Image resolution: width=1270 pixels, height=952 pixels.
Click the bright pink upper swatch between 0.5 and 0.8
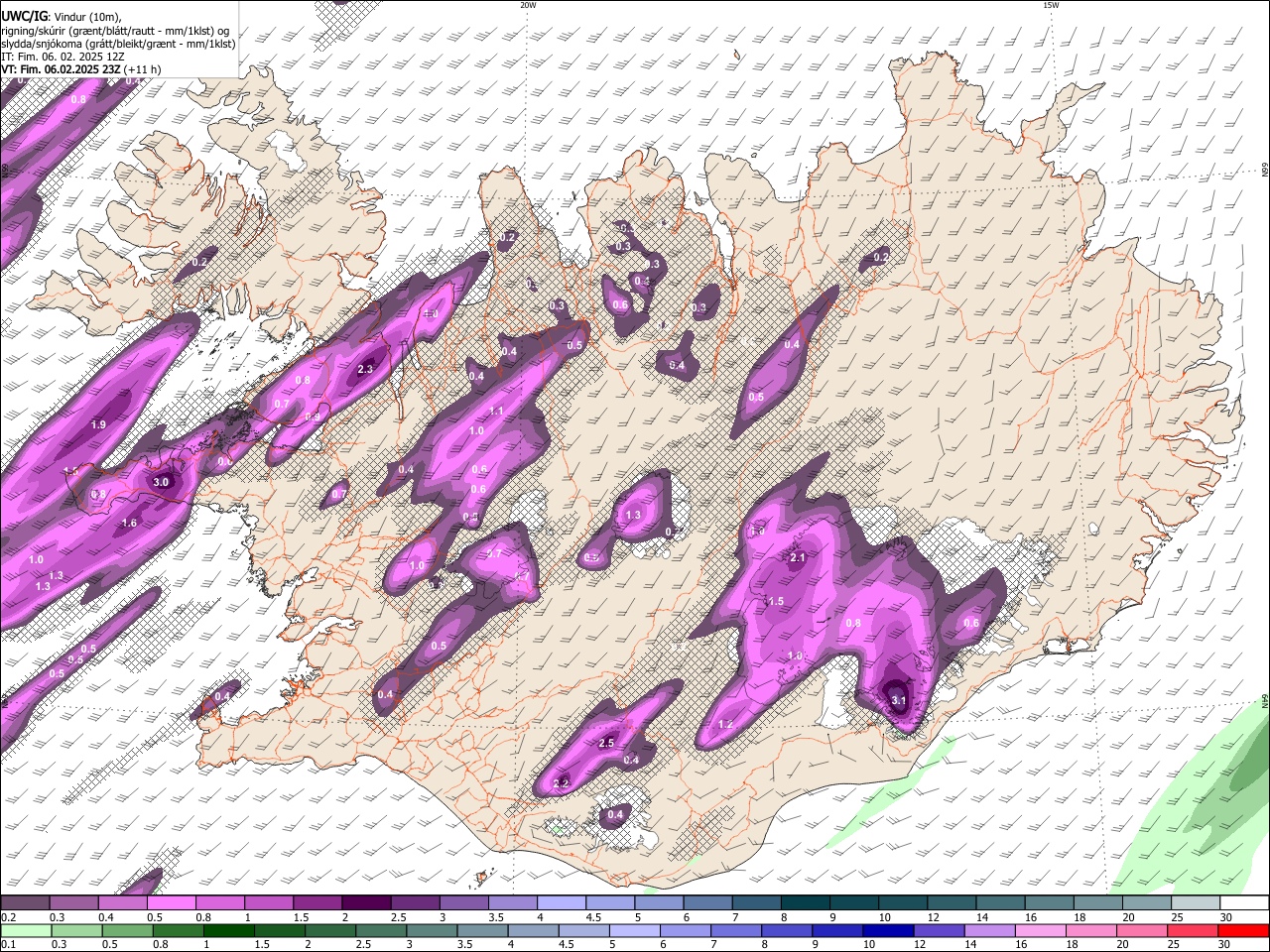[x=171, y=903]
